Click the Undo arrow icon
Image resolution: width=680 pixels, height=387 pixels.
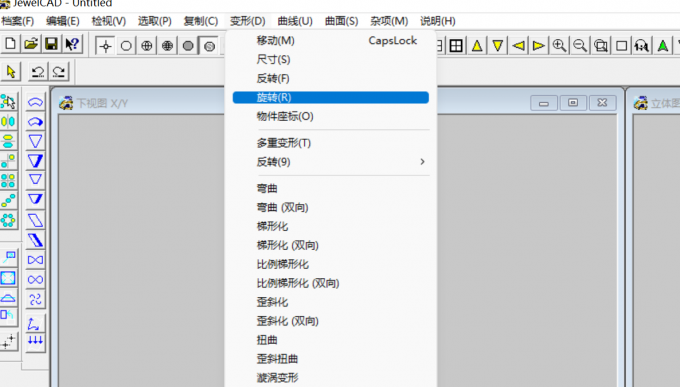[38, 71]
